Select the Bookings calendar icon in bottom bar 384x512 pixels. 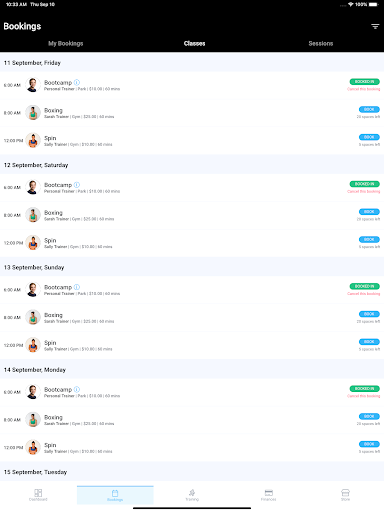[115, 495]
